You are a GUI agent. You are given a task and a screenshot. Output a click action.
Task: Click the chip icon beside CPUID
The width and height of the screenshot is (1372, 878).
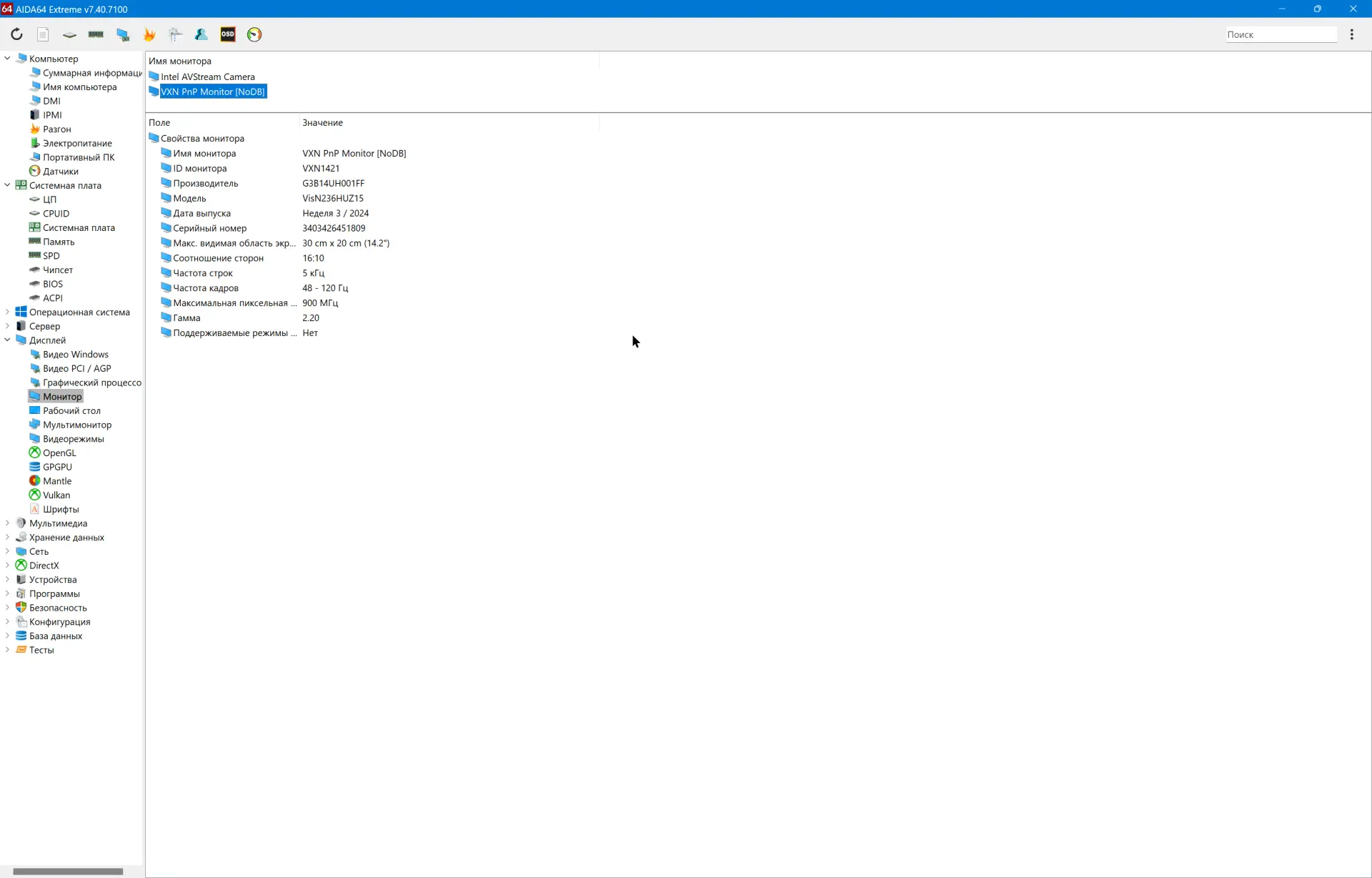[34, 214]
